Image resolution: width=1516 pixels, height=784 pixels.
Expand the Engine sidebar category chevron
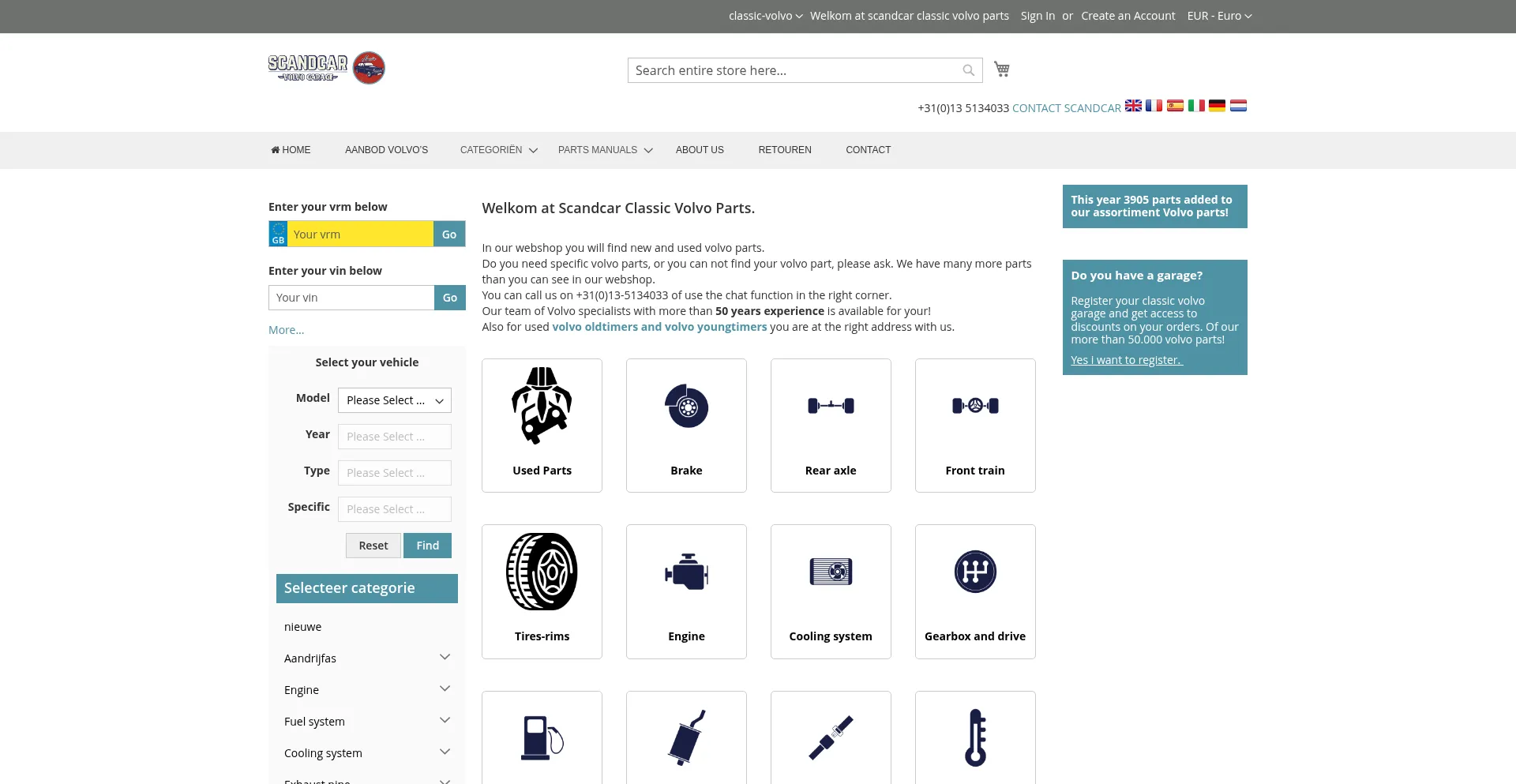(445, 688)
